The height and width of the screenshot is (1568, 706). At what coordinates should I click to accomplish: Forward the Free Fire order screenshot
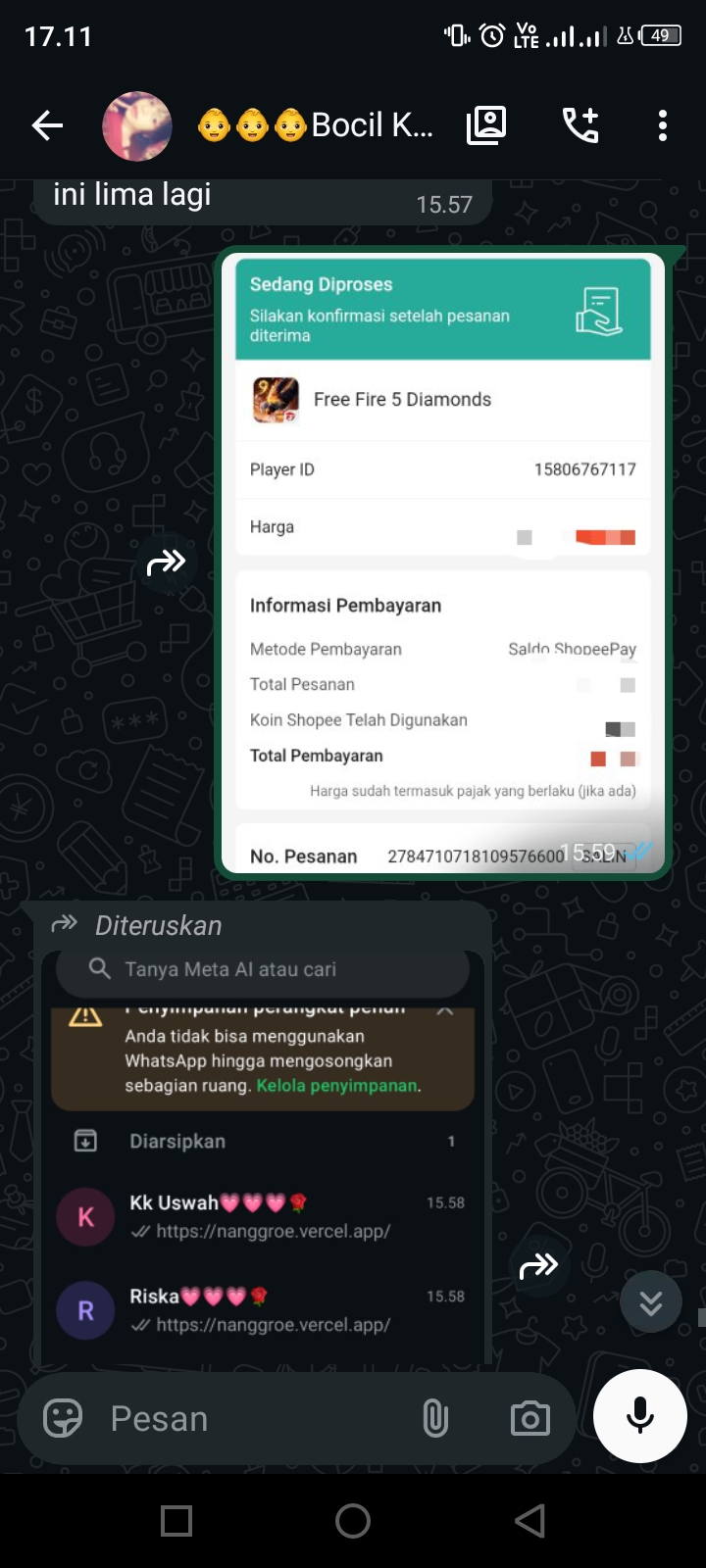point(166,563)
